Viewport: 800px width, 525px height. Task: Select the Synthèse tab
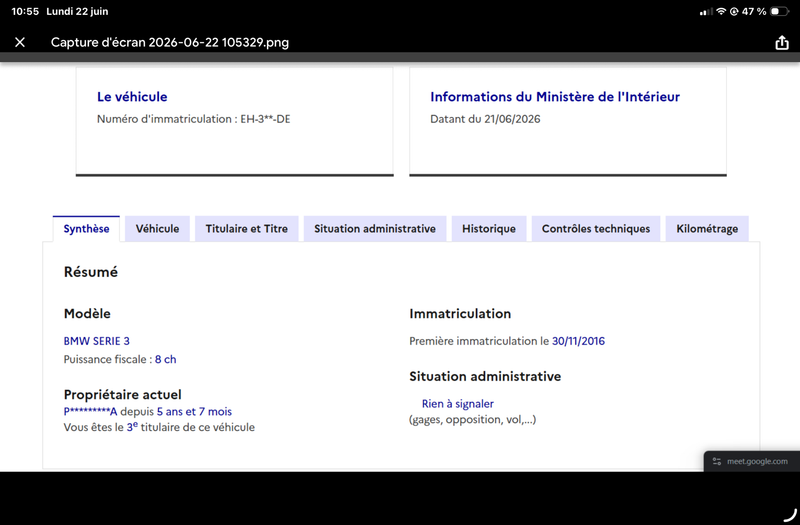coord(86,229)
